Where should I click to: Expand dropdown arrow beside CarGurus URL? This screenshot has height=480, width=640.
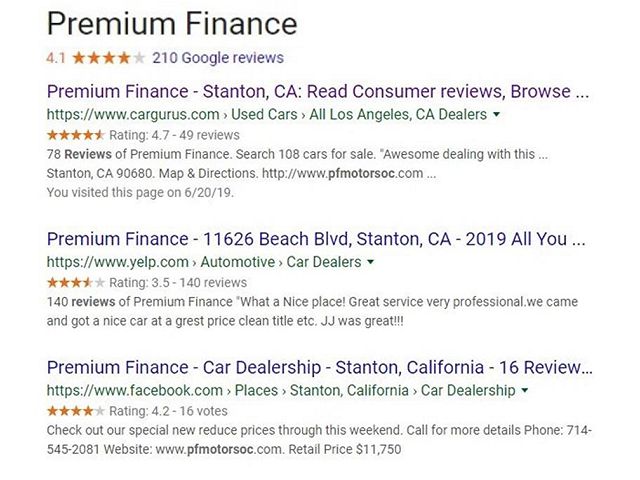[497, 115]
